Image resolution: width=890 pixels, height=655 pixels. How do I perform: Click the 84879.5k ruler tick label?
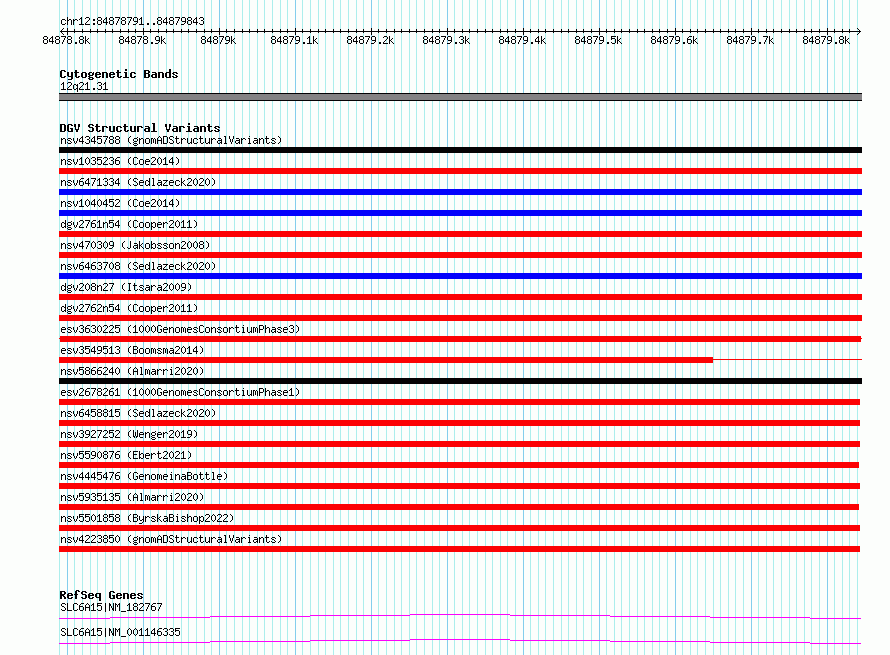(x=598, y=40)
